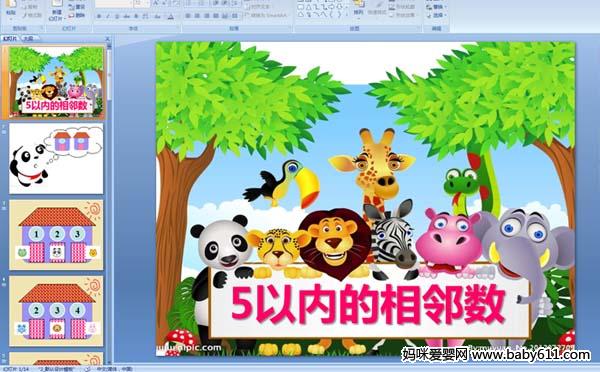
Task: Open the Select dropdown in editing group
Action: pyautogui.click(x=436, y=15)
